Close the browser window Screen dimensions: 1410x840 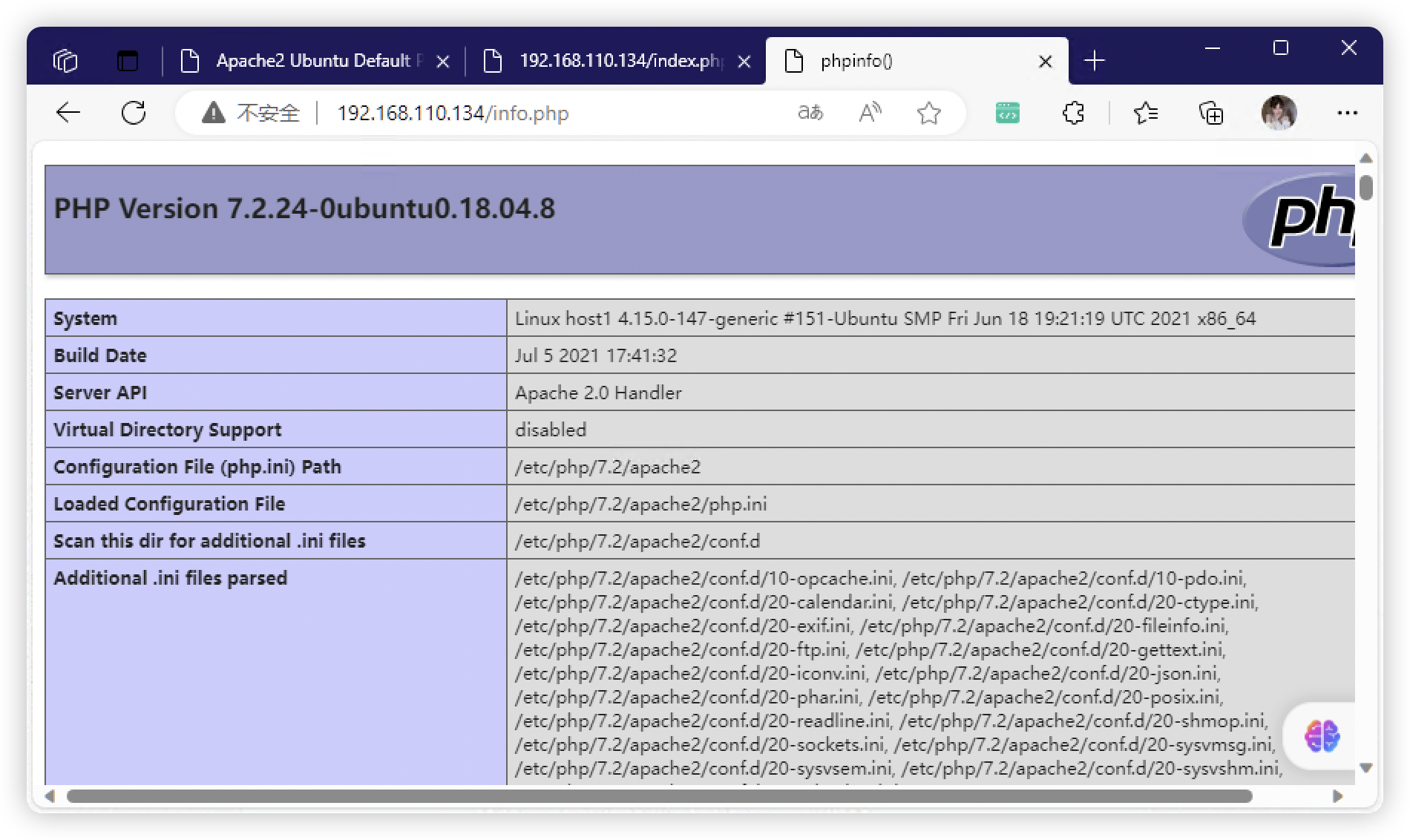pyautogui.click(x=1349, y=48)
